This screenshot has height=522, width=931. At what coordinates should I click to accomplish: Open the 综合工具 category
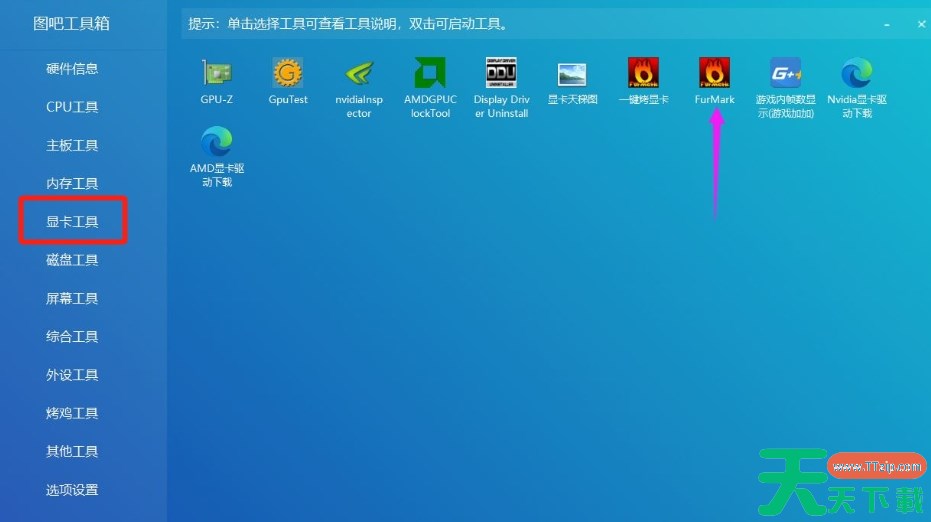[x=72, y=337]
